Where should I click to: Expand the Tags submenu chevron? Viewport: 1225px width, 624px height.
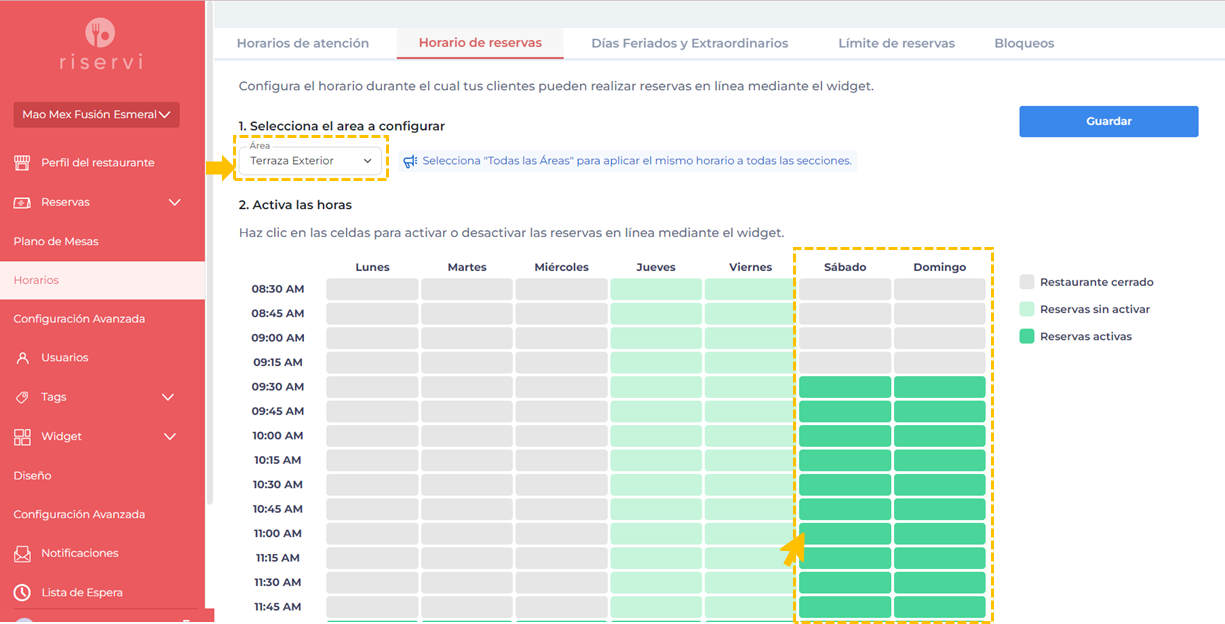pyautogui.click(x=168, y=397)
